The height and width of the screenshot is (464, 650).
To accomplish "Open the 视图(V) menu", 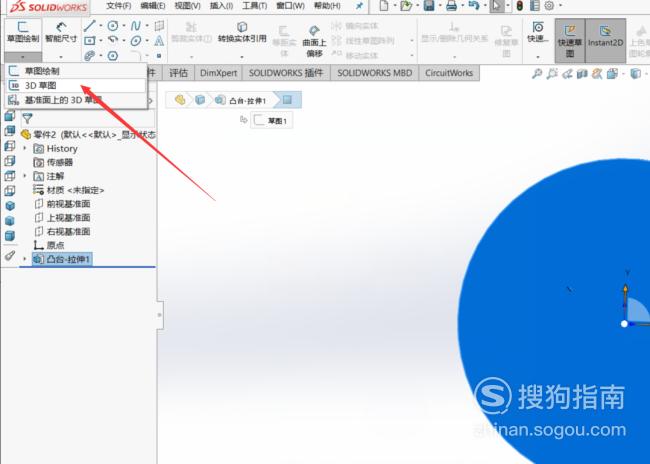I will tap(187, 6).
